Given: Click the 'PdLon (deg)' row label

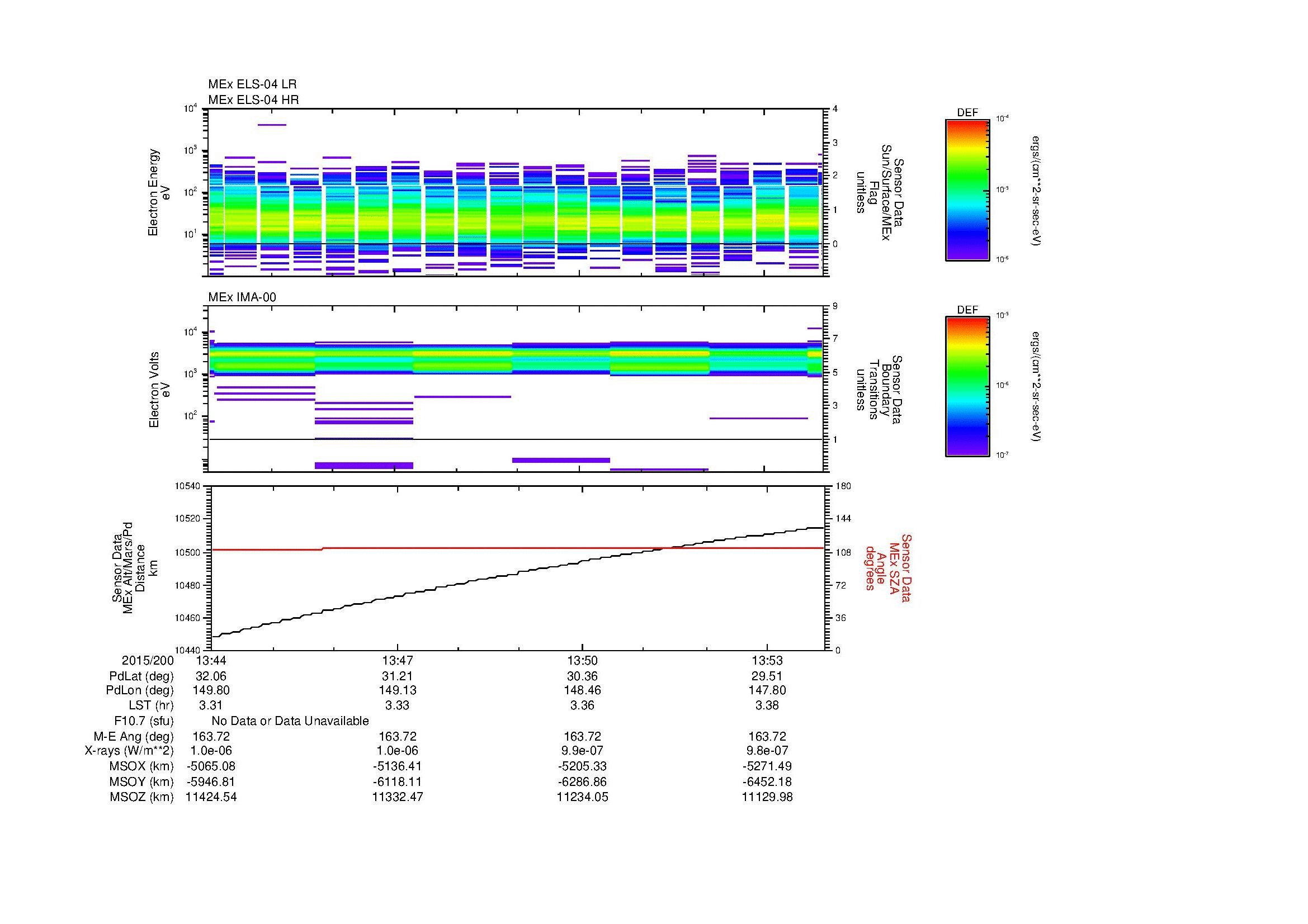Looking at the screenshot, I should [140, 690].
